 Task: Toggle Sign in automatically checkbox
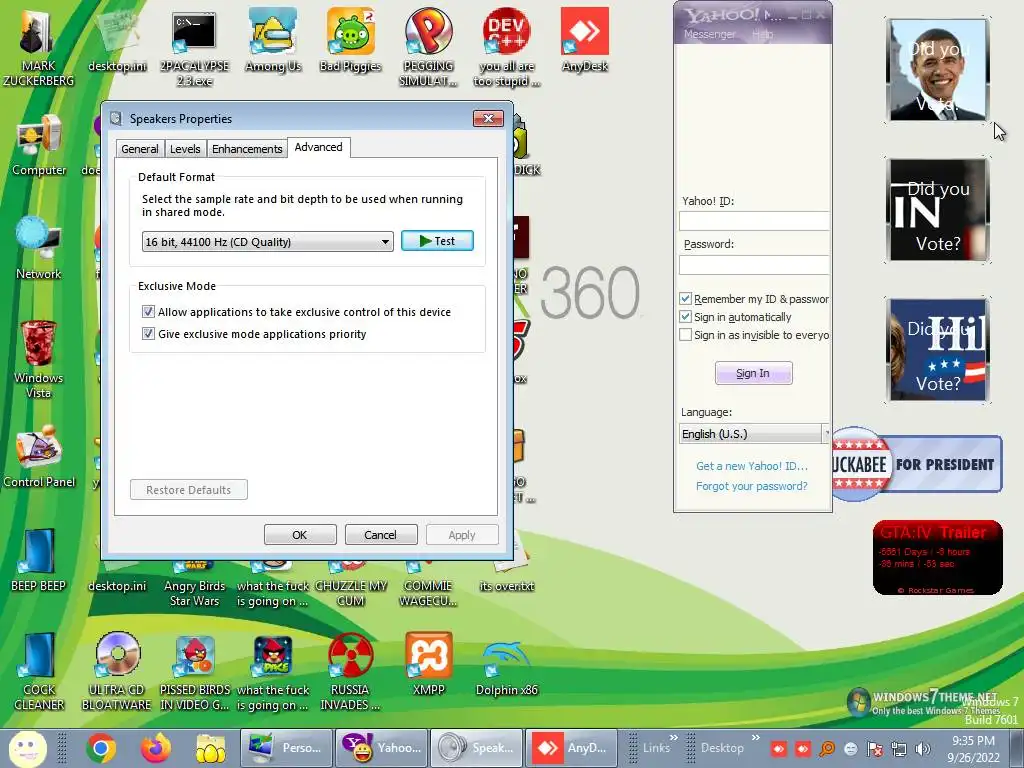685,317
